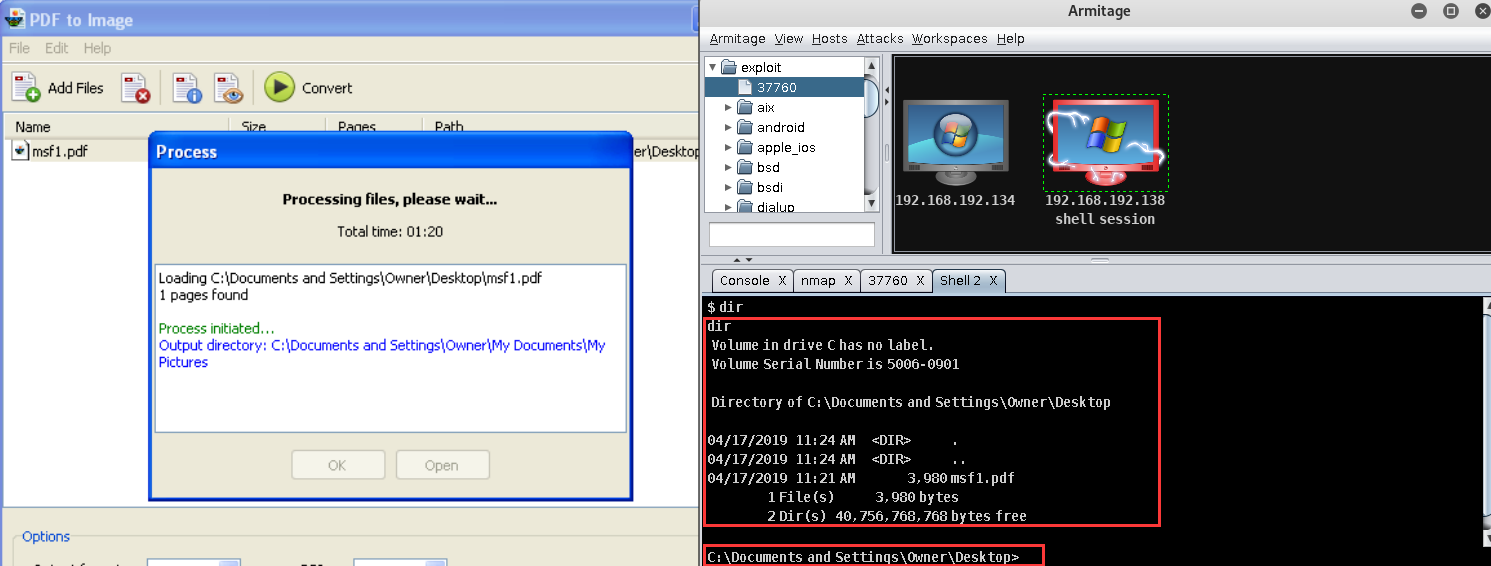
Task: Open the File menu in PDF to Image
Action: (x=19, y=48)
